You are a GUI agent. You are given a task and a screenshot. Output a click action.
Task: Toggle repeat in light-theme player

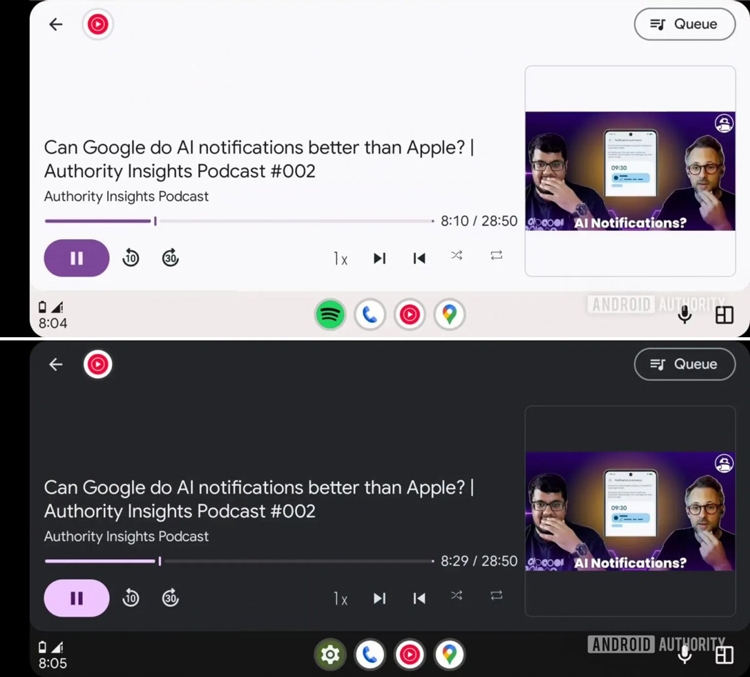point(496,255)
